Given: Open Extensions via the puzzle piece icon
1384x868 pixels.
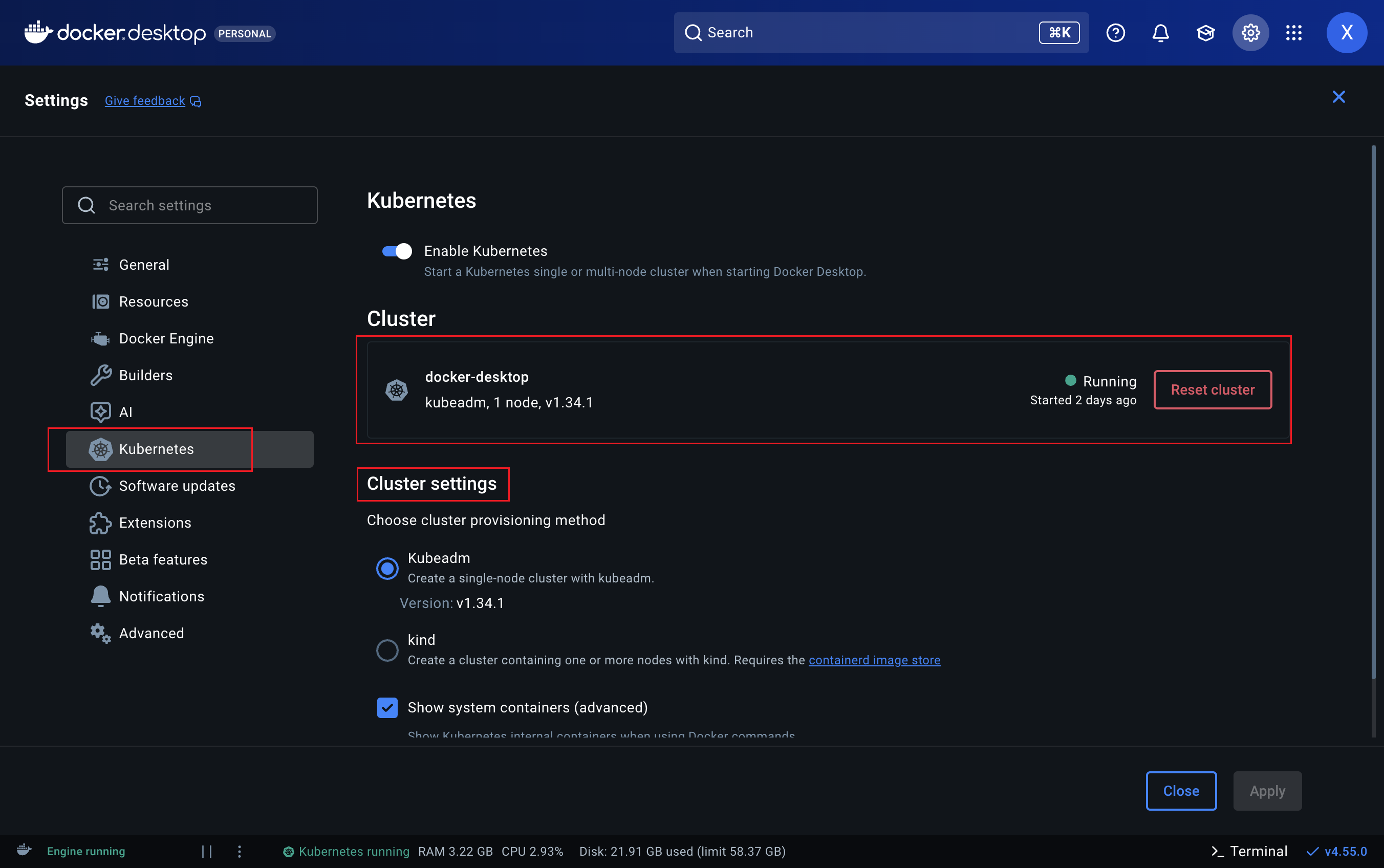Looking at the screenshot, I should pos(100,523).
